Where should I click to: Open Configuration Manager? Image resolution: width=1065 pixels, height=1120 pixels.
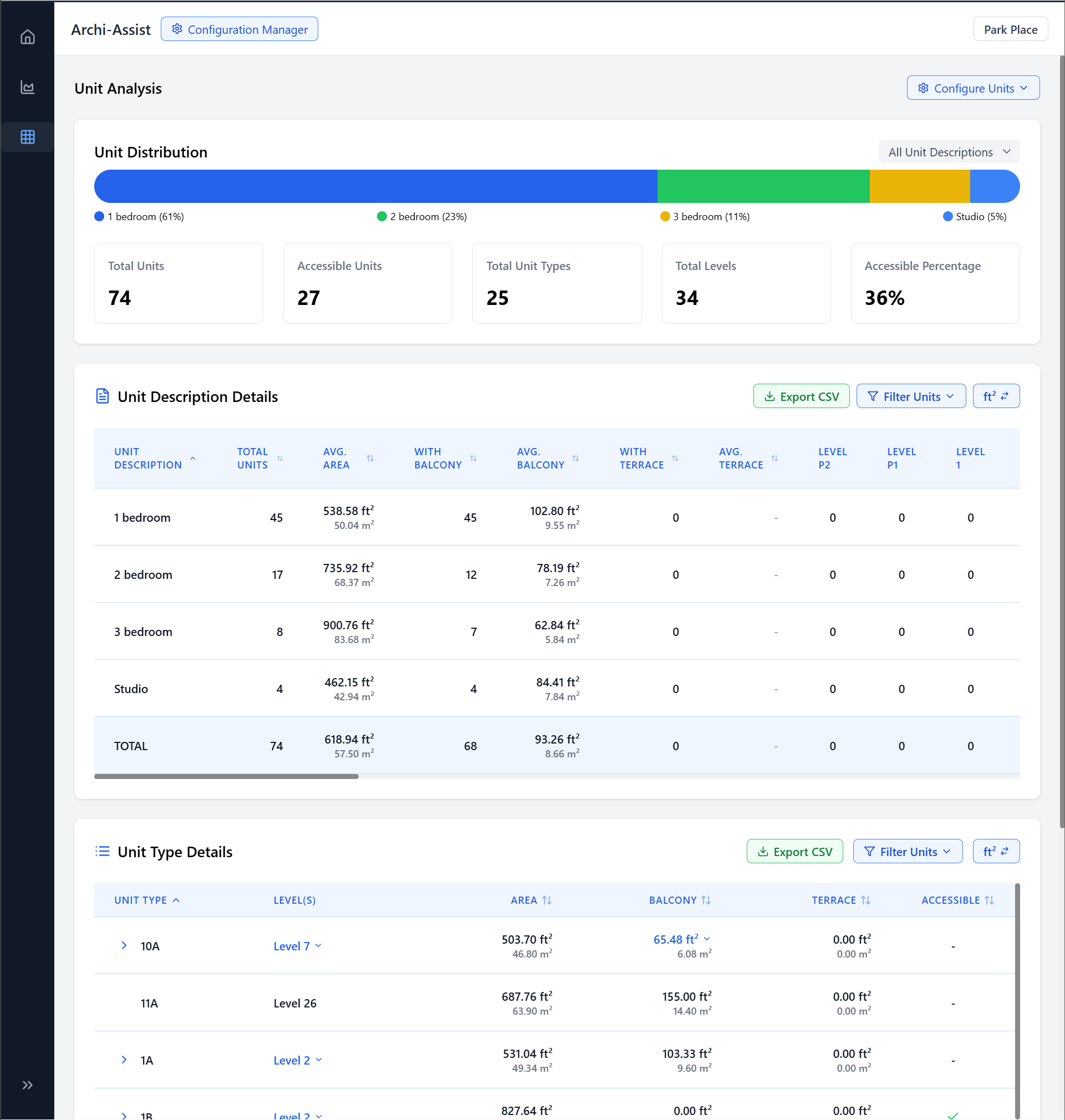[239, 29]
